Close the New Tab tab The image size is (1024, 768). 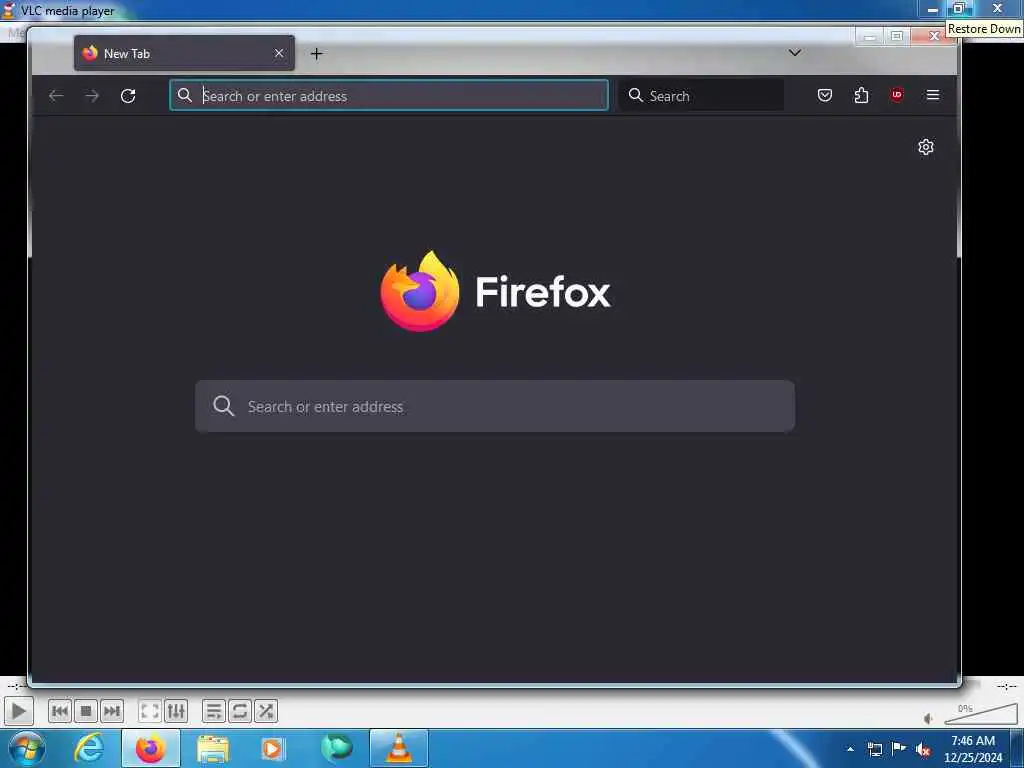[279, 53]
